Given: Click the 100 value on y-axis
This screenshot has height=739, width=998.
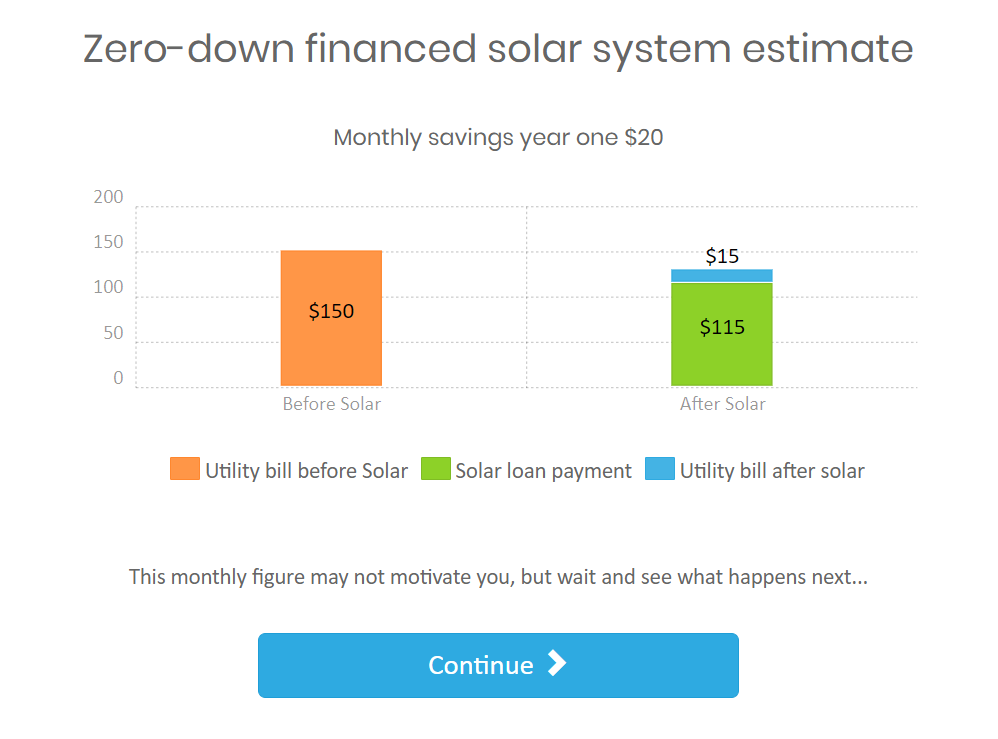Looking at the screenshot, I should coord(108,288).
